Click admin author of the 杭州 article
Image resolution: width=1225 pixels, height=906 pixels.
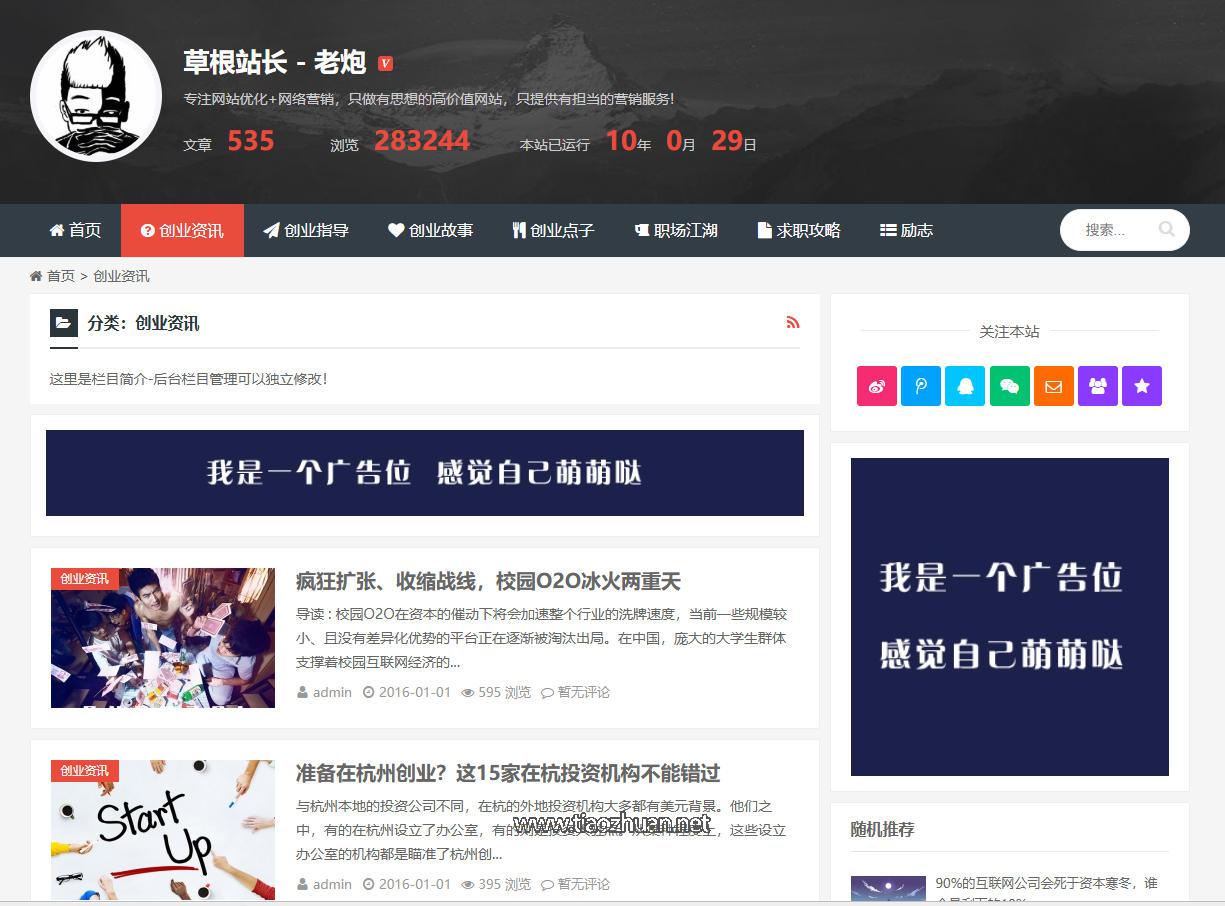[325, 884]
